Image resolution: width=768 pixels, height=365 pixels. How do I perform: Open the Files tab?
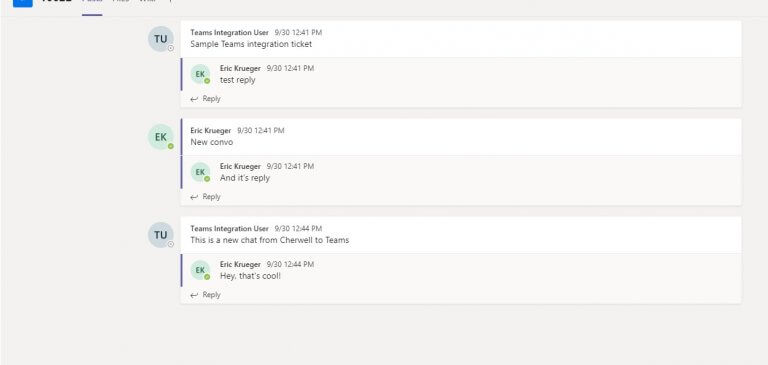(121, 2)
